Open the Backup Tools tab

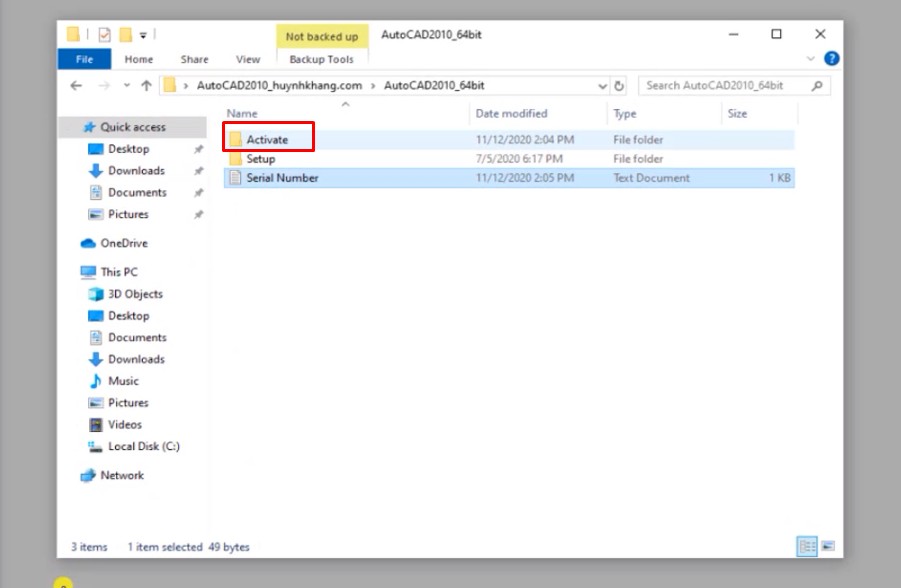click(321, 59)
